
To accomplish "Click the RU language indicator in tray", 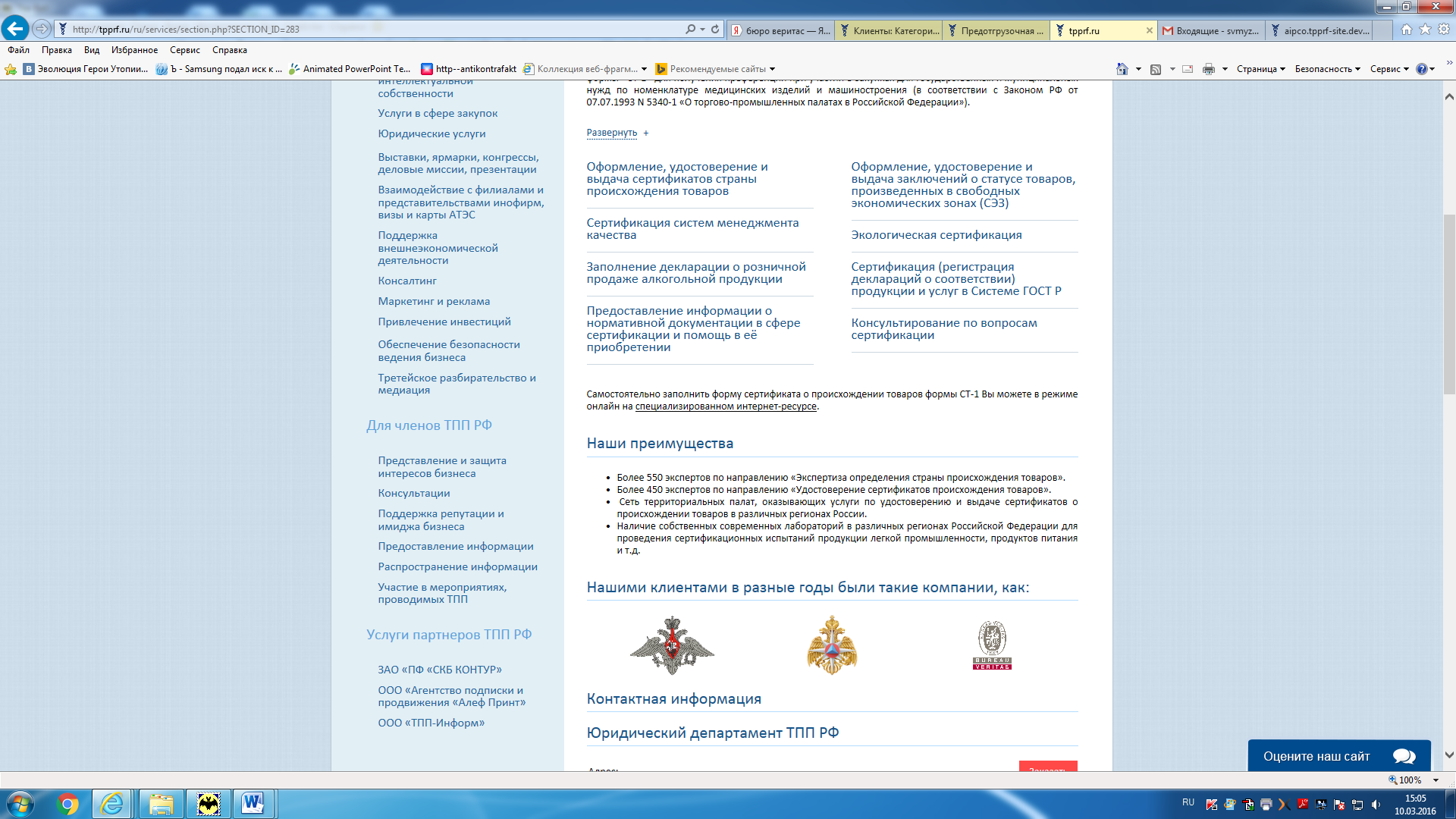I will tap(1188, 802).
